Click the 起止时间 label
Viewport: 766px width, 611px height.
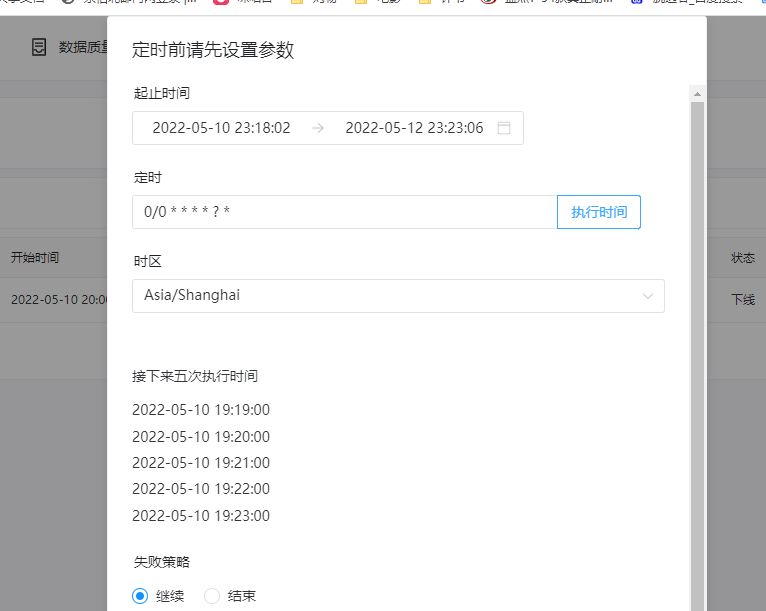(x=162, y=93)
